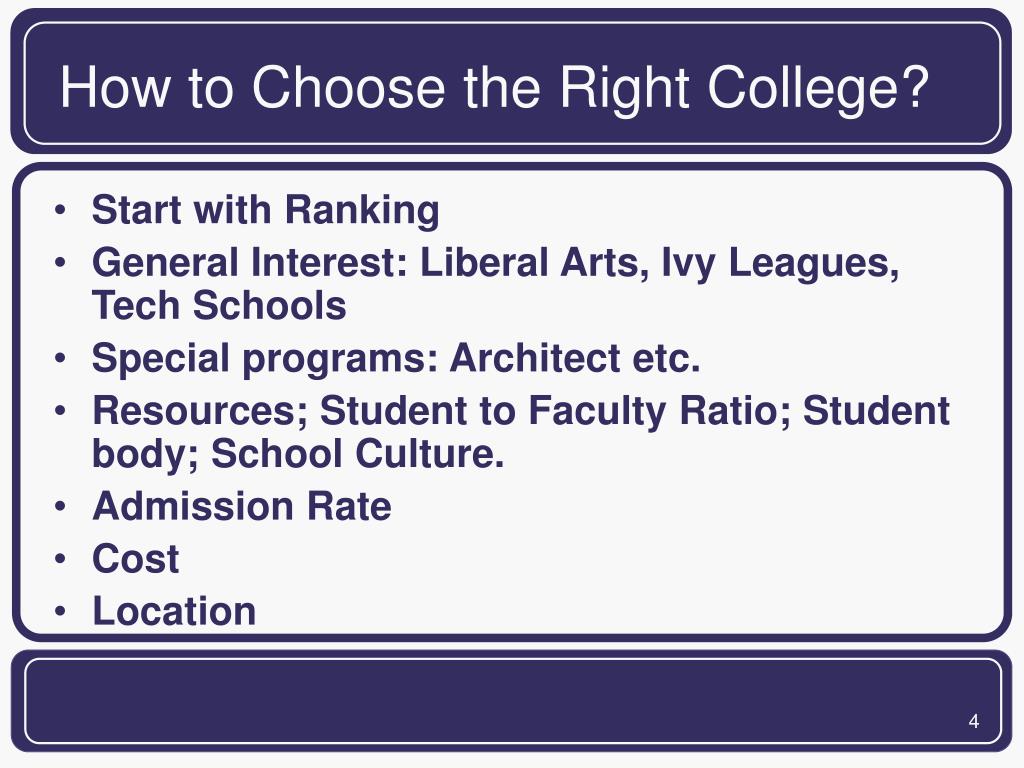Click the 'General Interest: Liberal Arts, Ivy Leagues' line
This screenshot has width=1024, height=768.
coord(496,263)
